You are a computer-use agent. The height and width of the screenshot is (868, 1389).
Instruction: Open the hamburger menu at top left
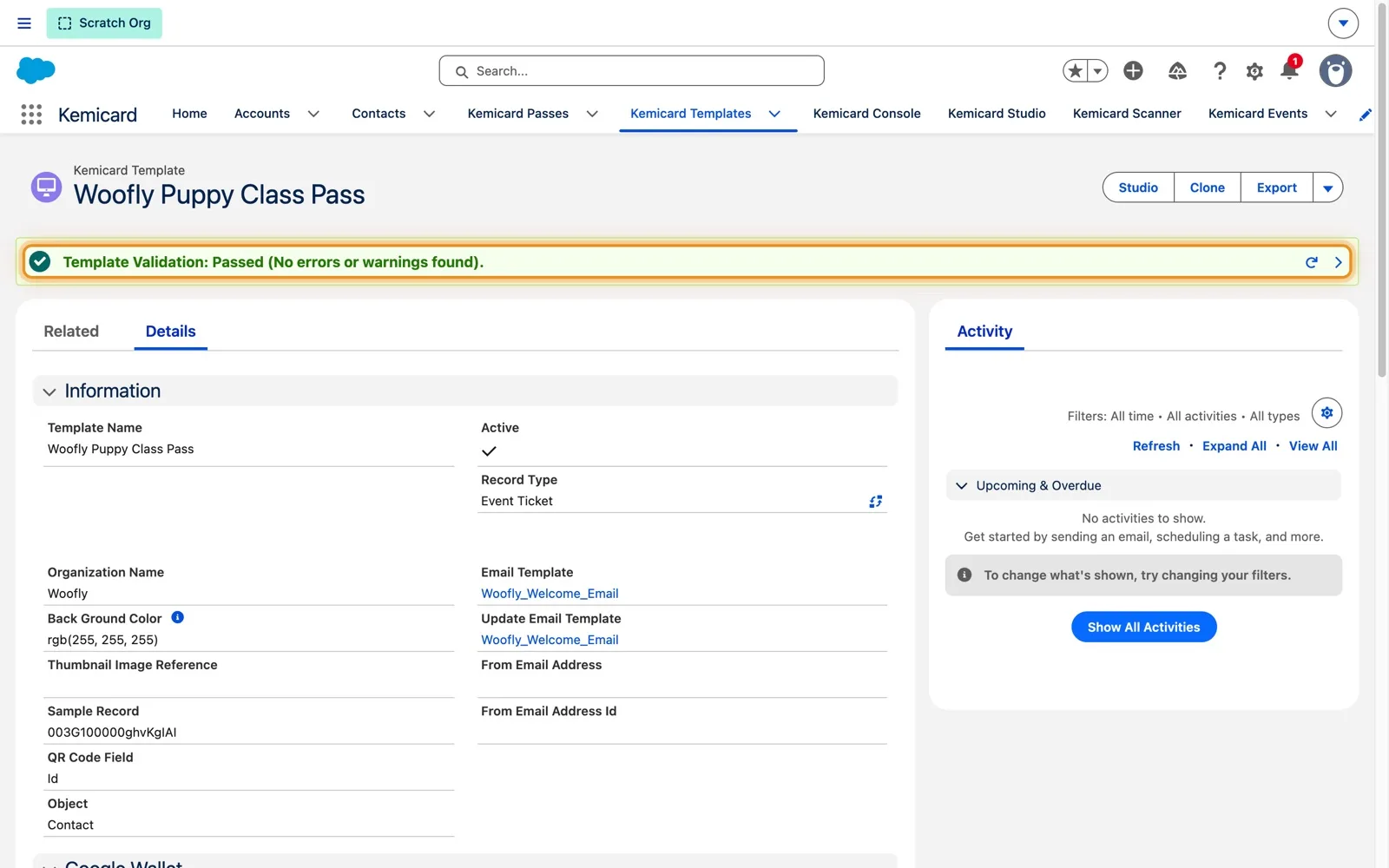[24, 23]
